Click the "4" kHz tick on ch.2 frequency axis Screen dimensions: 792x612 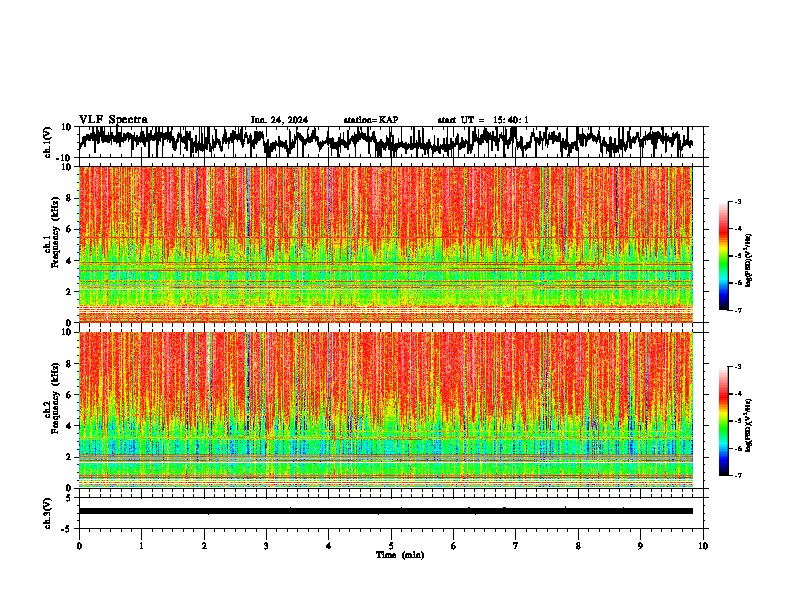pos(70,426)
